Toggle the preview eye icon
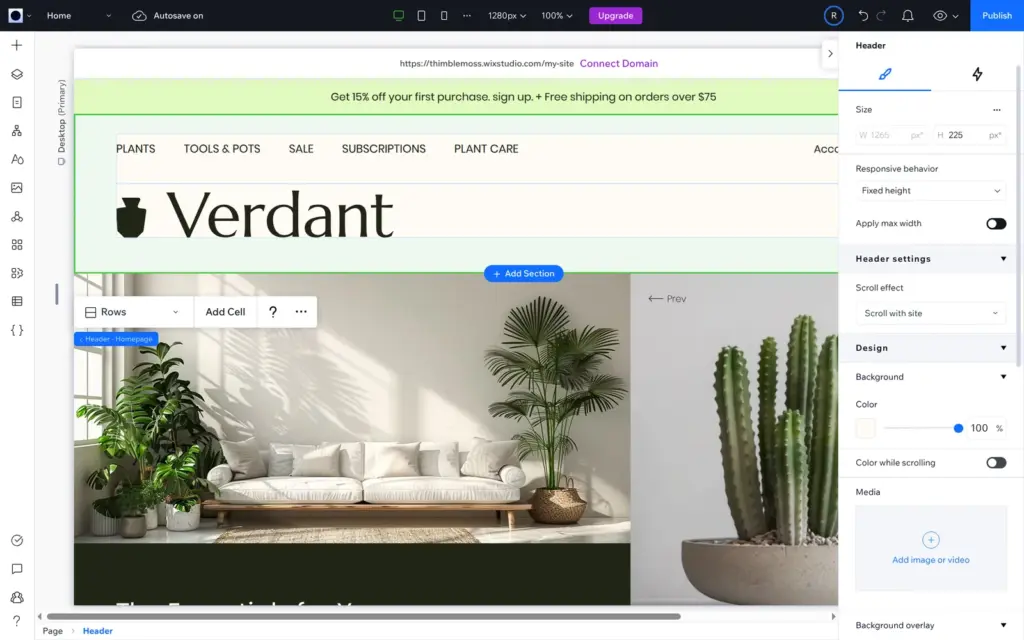 click(x=940, y=15)
